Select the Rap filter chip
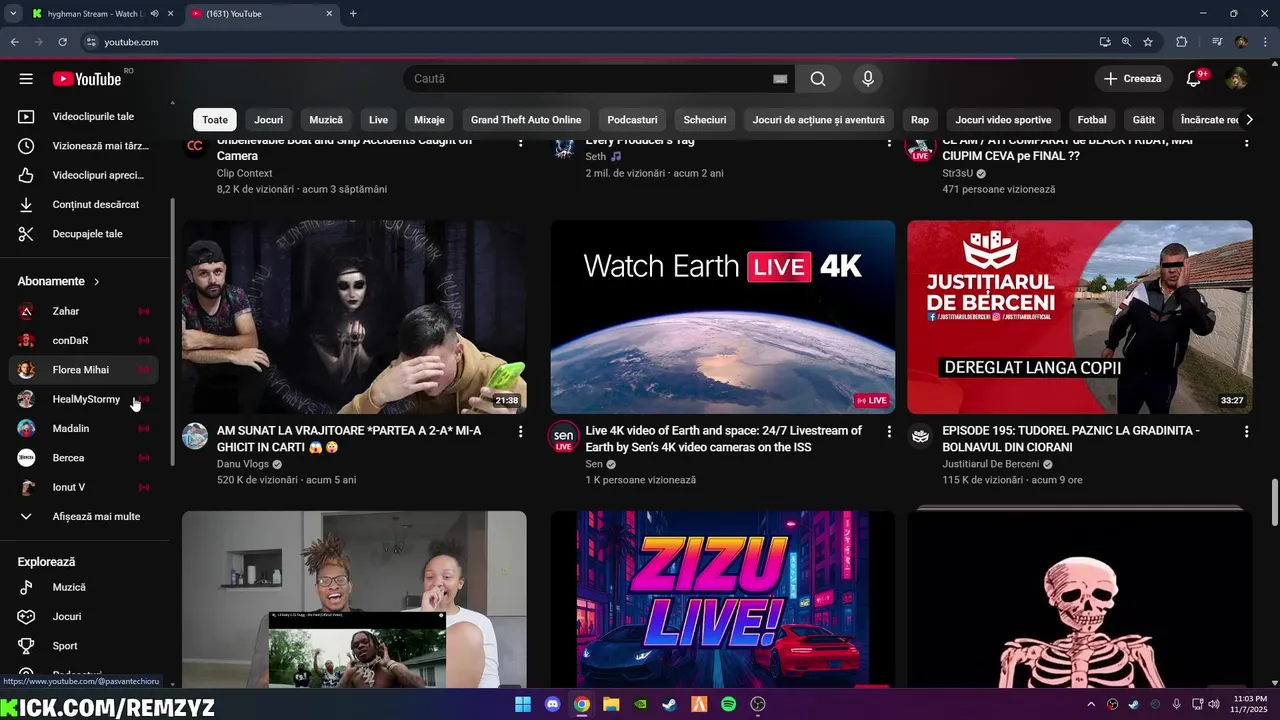 point(920,120)
